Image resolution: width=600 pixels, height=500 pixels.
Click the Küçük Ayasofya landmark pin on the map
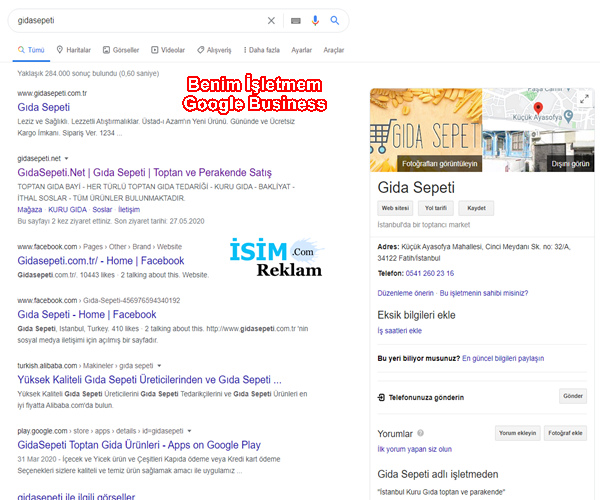[569, 116]
